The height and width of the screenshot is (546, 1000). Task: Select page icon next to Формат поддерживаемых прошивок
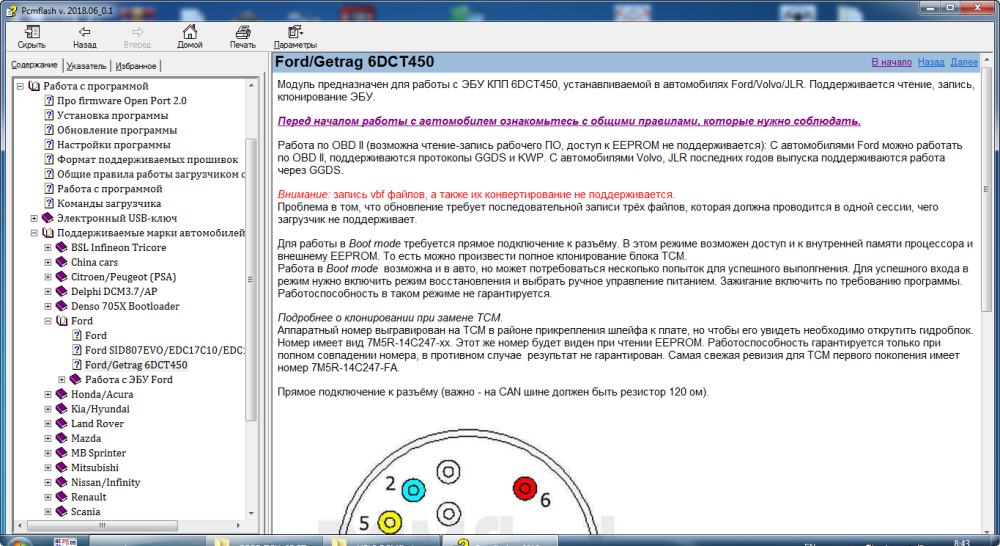[49, 159]
